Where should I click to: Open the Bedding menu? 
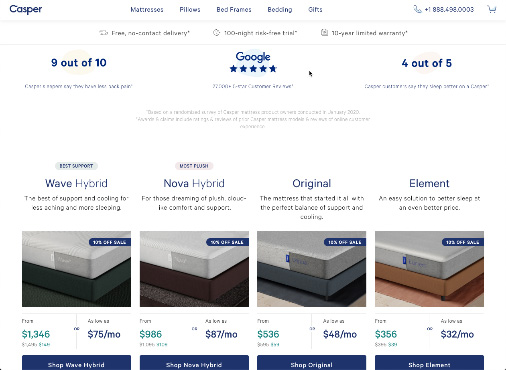280,10
